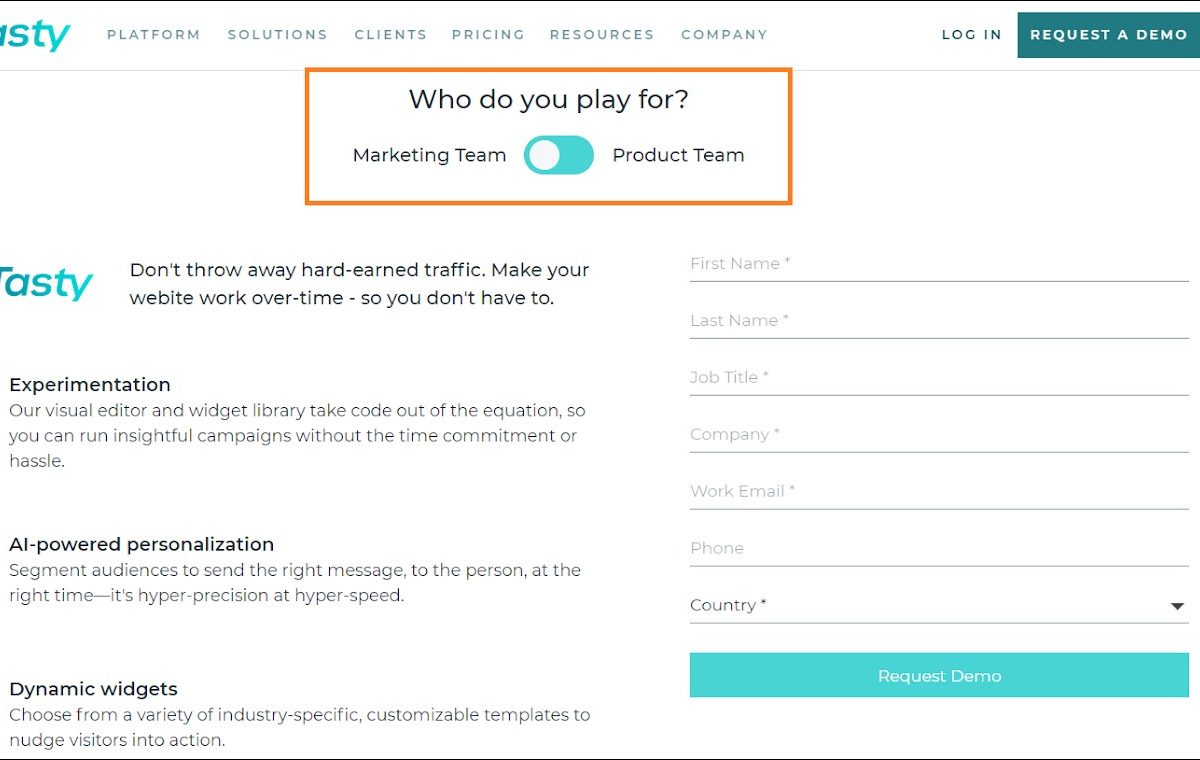
Task: Click the Phone input field
Action: tap(938, 549)
